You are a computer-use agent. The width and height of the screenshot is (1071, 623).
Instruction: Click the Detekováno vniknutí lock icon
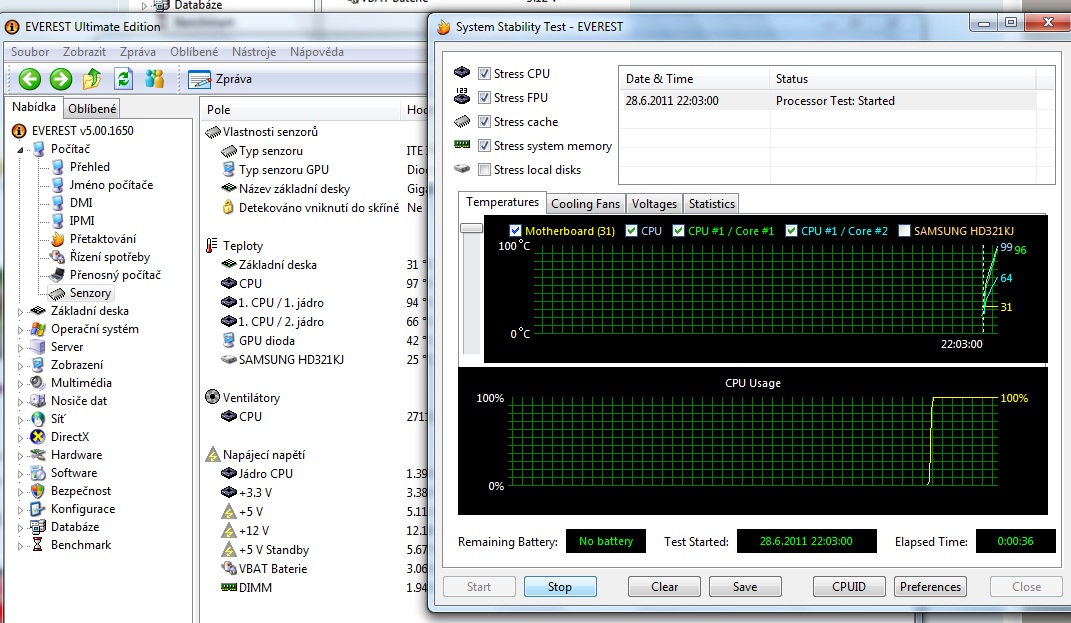click(228, 207)
